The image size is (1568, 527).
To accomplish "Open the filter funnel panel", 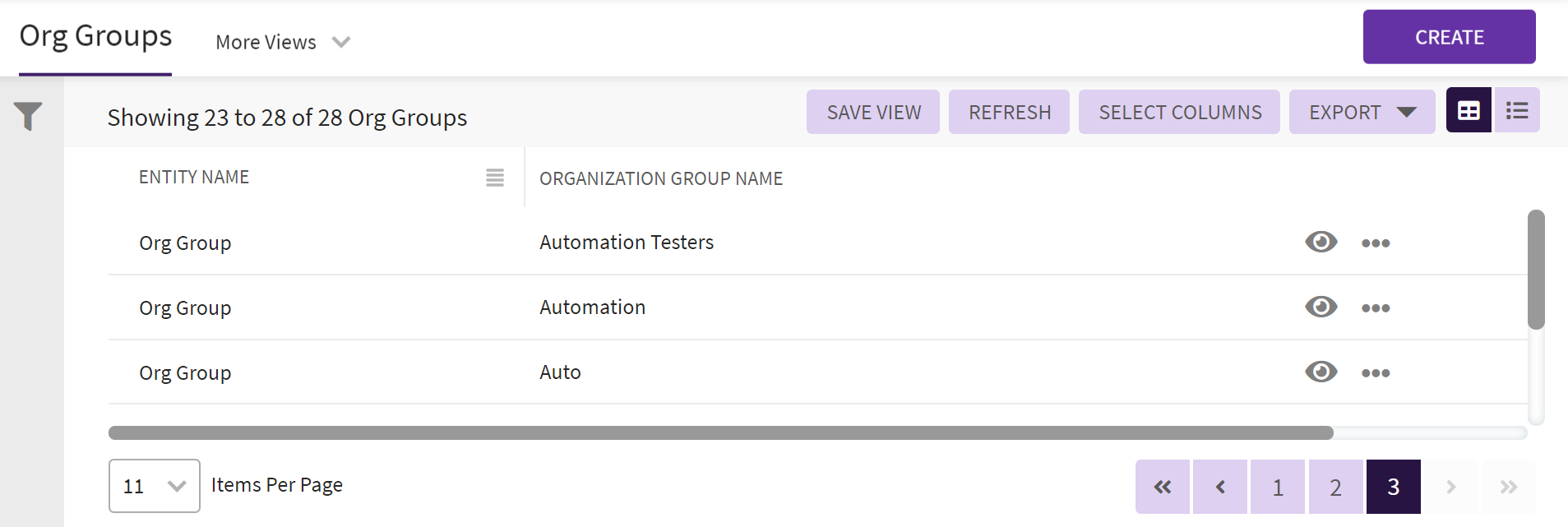I will [x=28, y=116].
